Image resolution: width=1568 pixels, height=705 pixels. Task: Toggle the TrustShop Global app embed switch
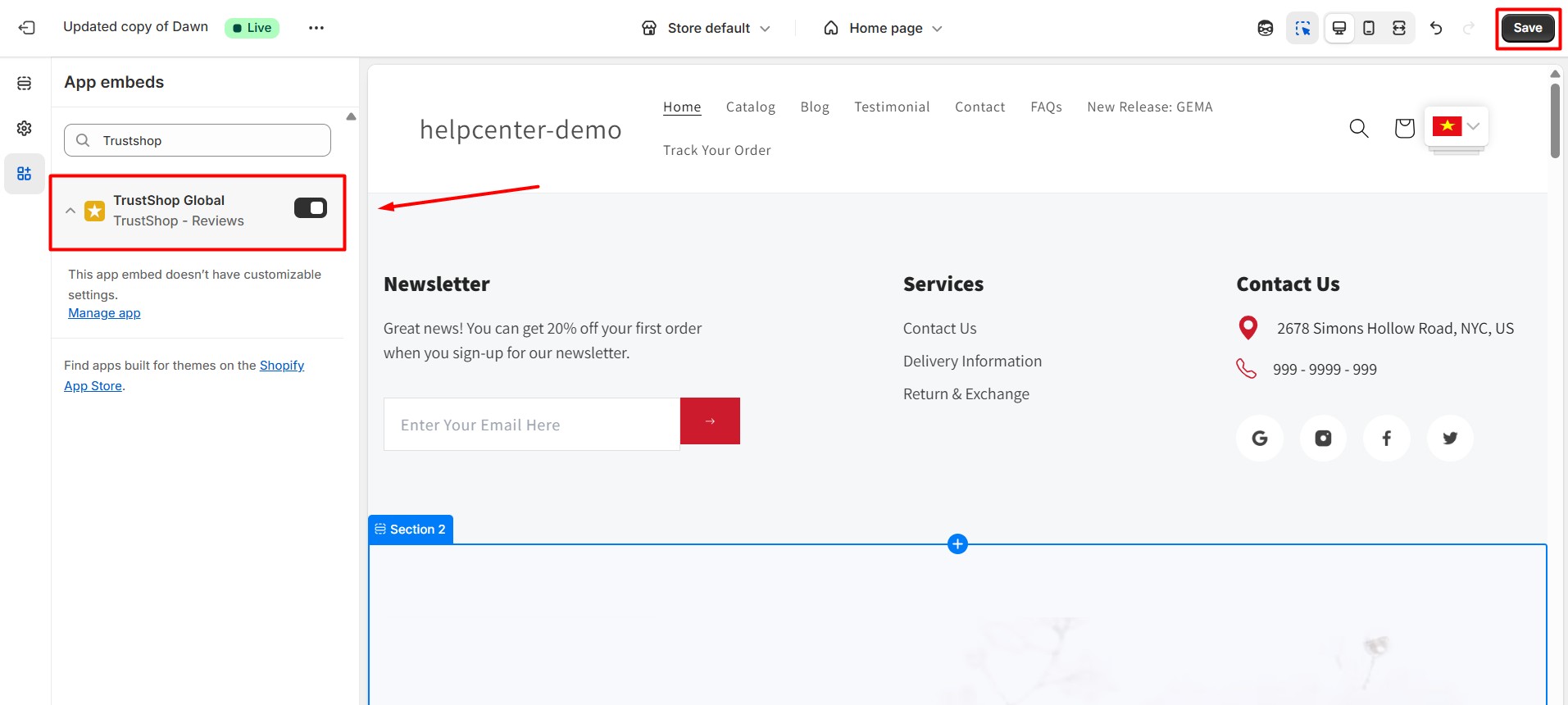tap(311, 208)
